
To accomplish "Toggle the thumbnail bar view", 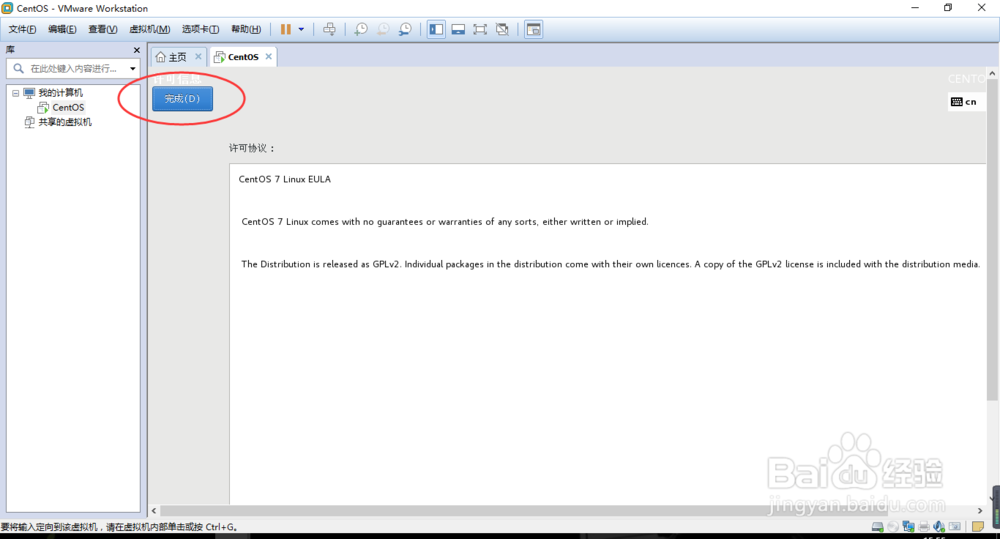I will tap(458, 29).
